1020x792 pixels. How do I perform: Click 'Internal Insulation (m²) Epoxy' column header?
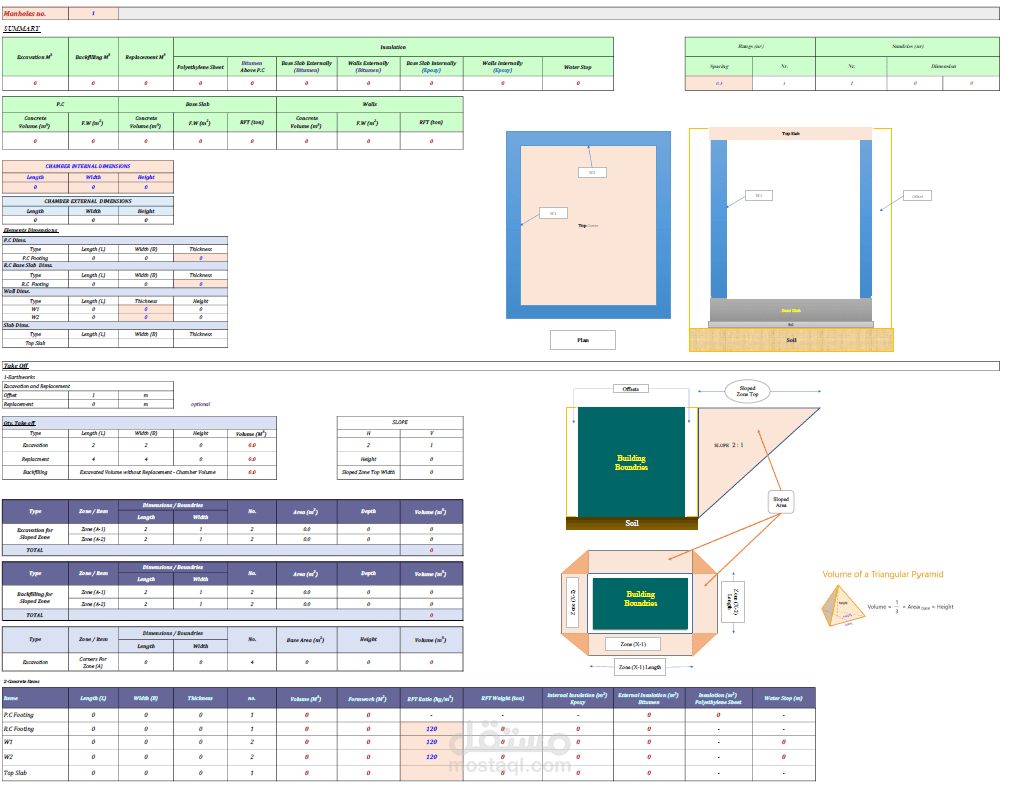pyautogui.click(x=578, y=698)
